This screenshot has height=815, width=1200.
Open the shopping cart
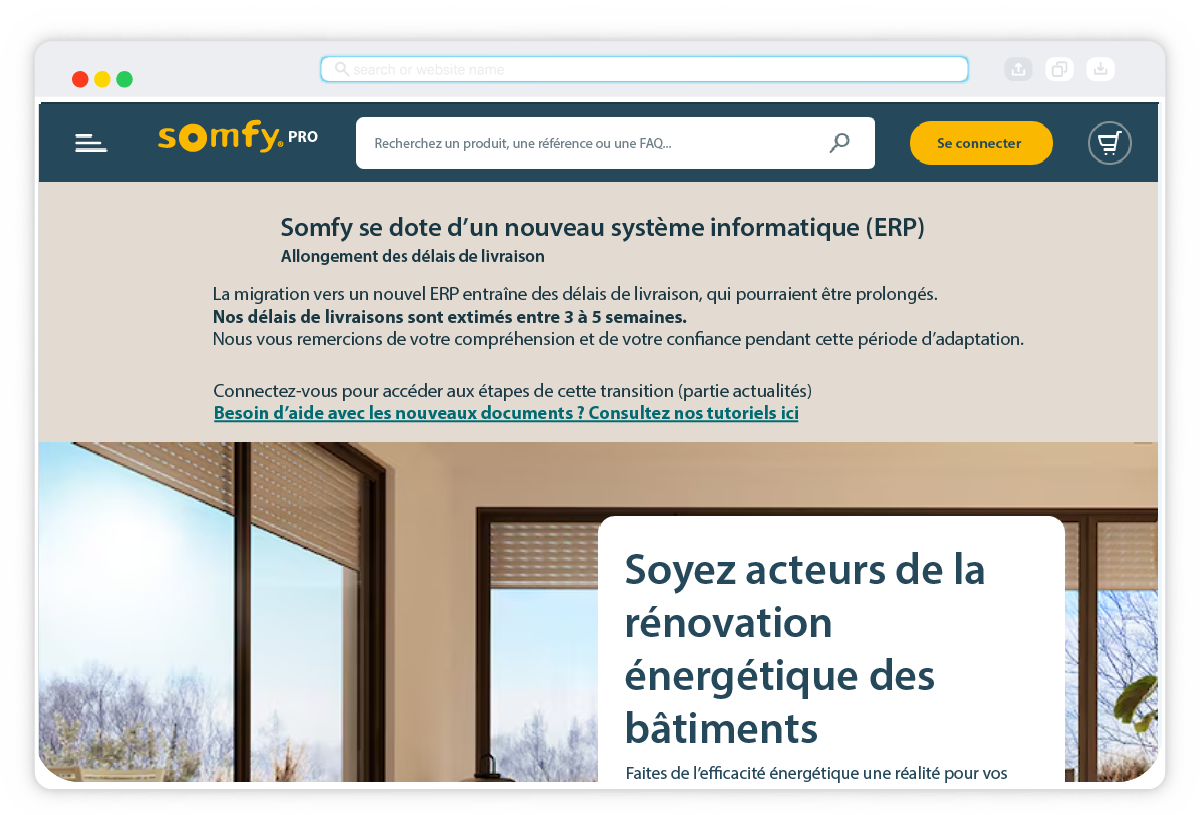point(1109,143)
